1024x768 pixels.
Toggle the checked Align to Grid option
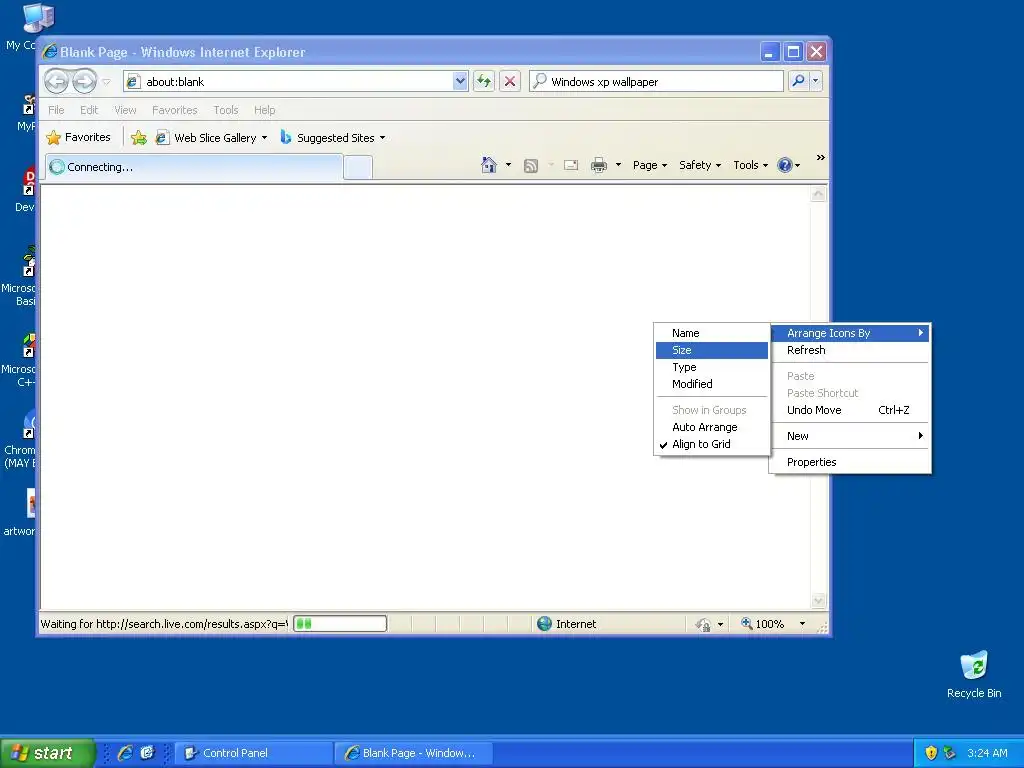pyautogui.click(x=712, y=444)
